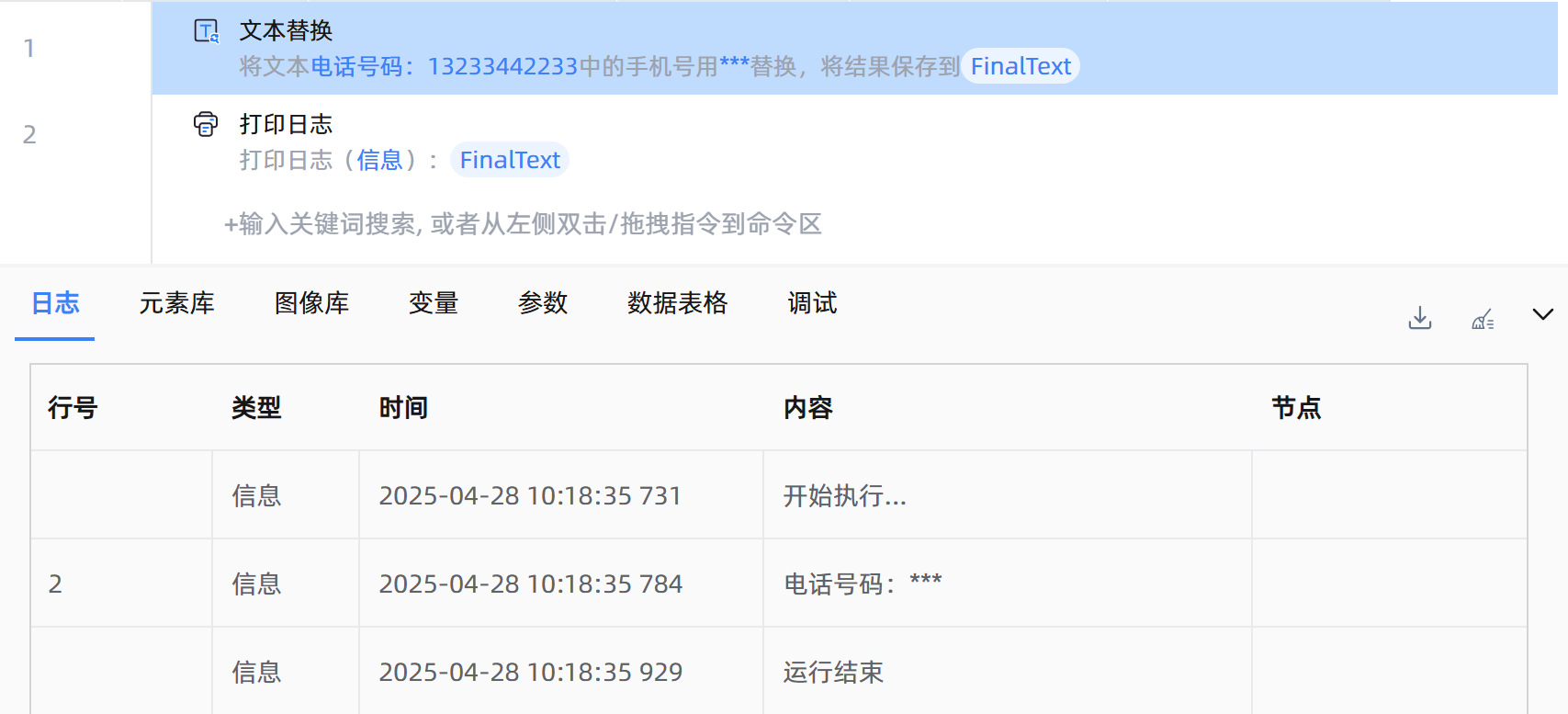The width and height of the screenshot is (1568, 714).
Task: Collapse the bottom panel with chevron
Action: pyautogui.click(x=1542, y=314)
